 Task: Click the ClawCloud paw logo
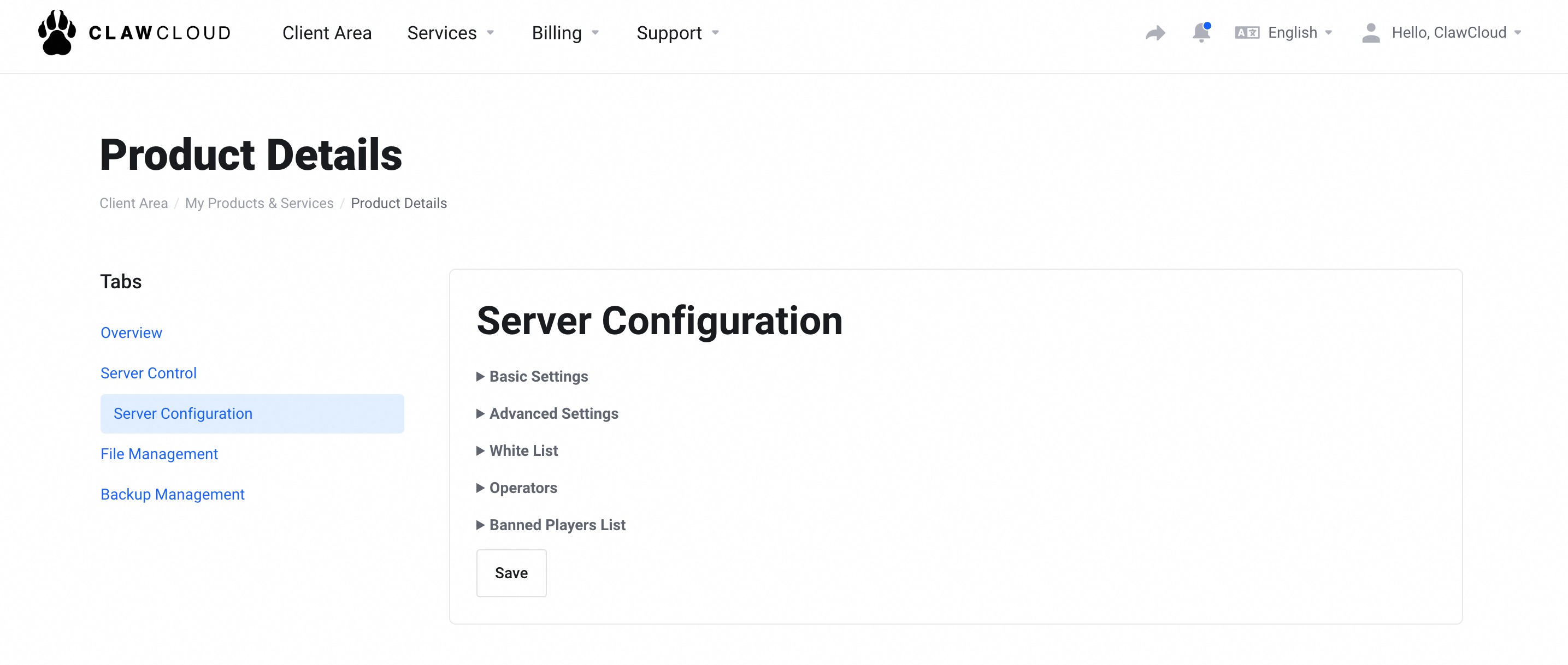tap(57, 33)
